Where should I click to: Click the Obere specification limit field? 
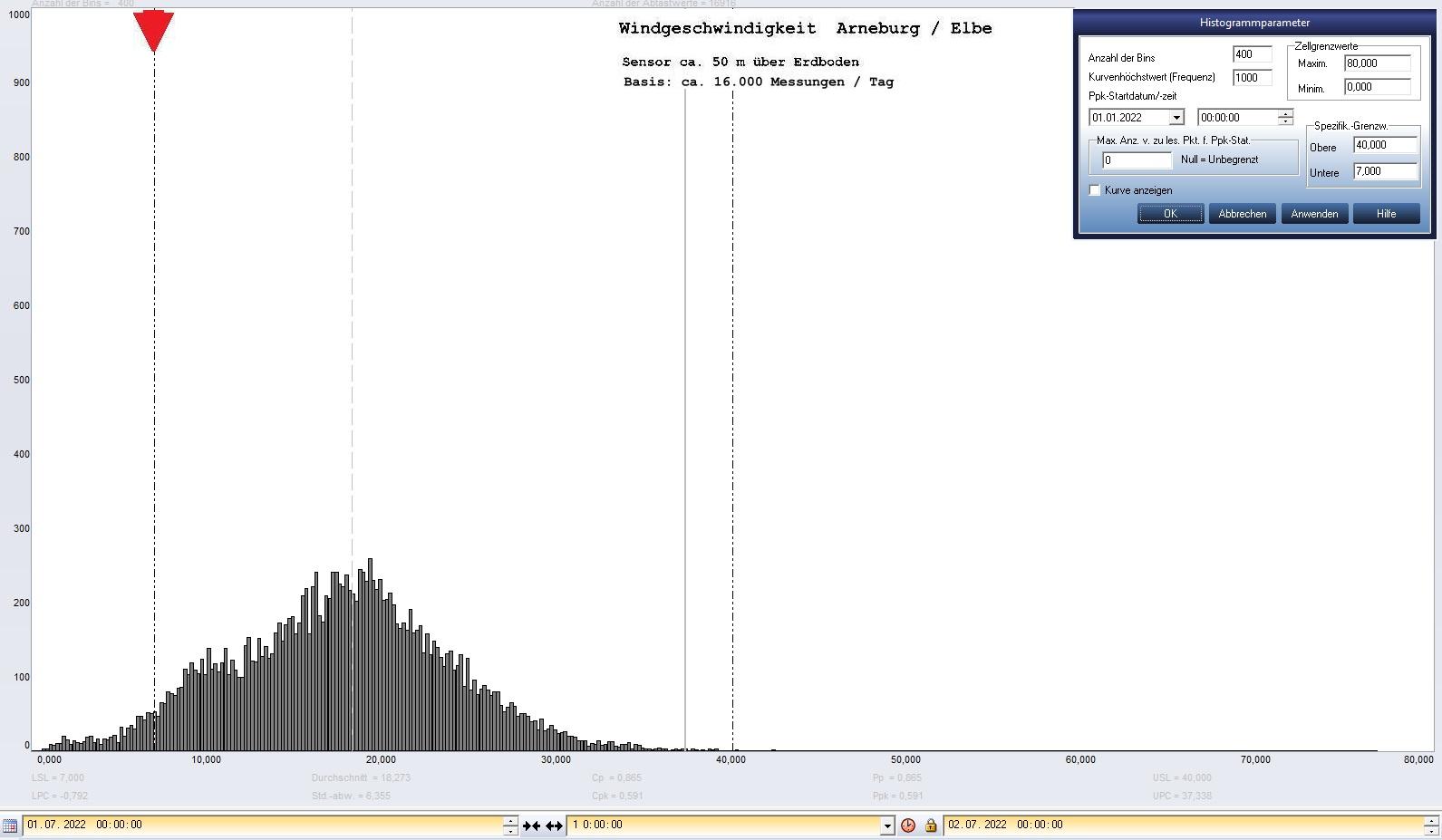pyautogui.click(x=1384, y=145)
